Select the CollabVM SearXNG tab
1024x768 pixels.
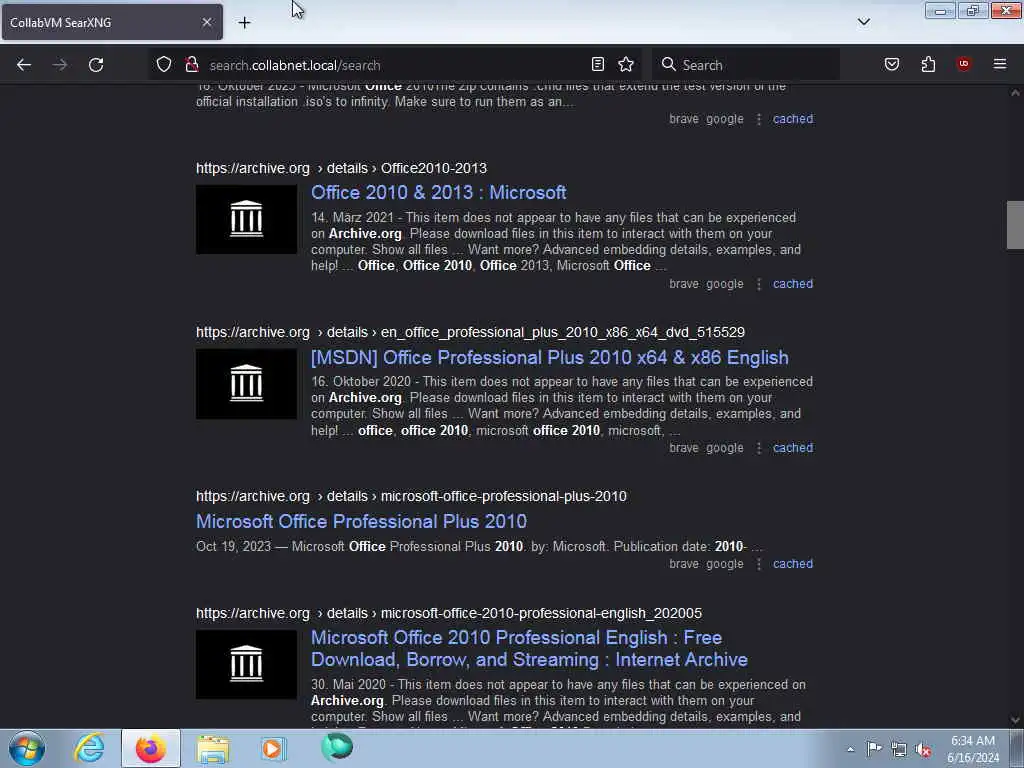point(112,22)
